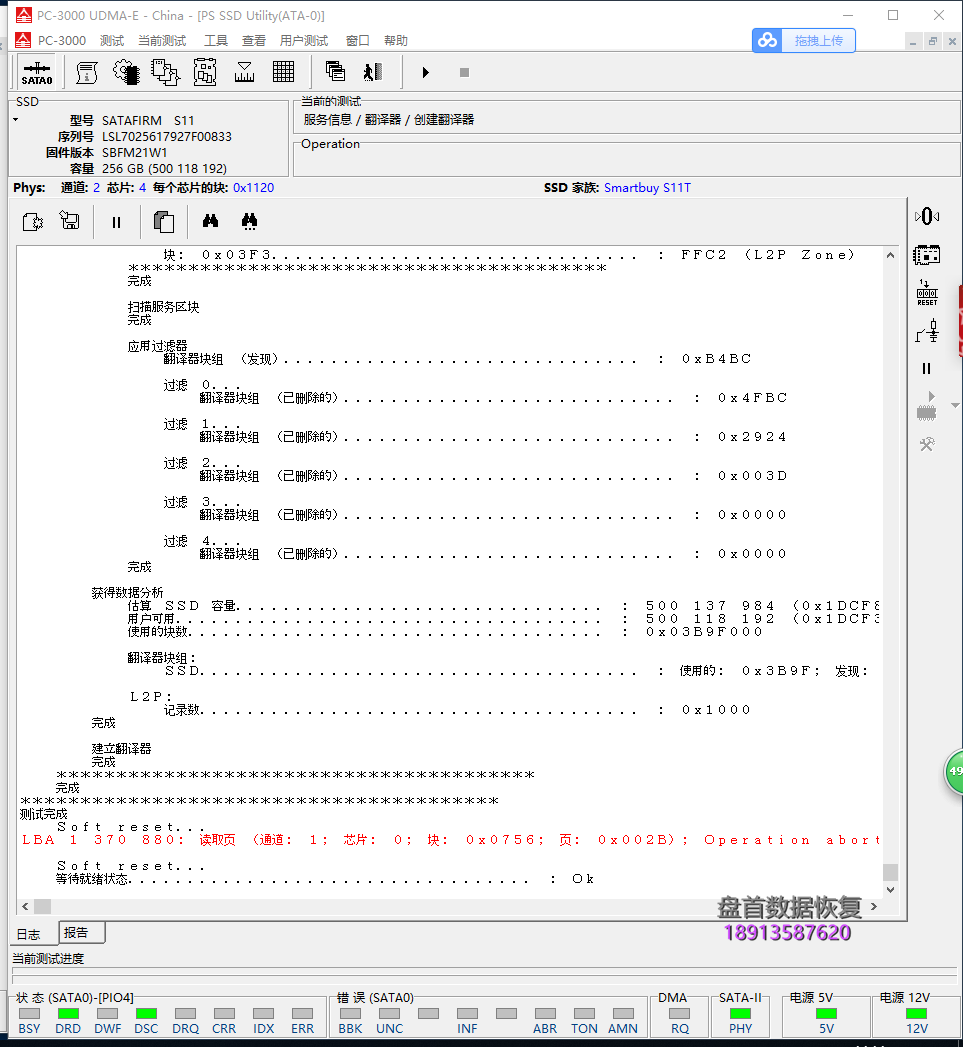Expand the SSD info panel arrow
The image size is (963, 1047).
click(15, 120)
